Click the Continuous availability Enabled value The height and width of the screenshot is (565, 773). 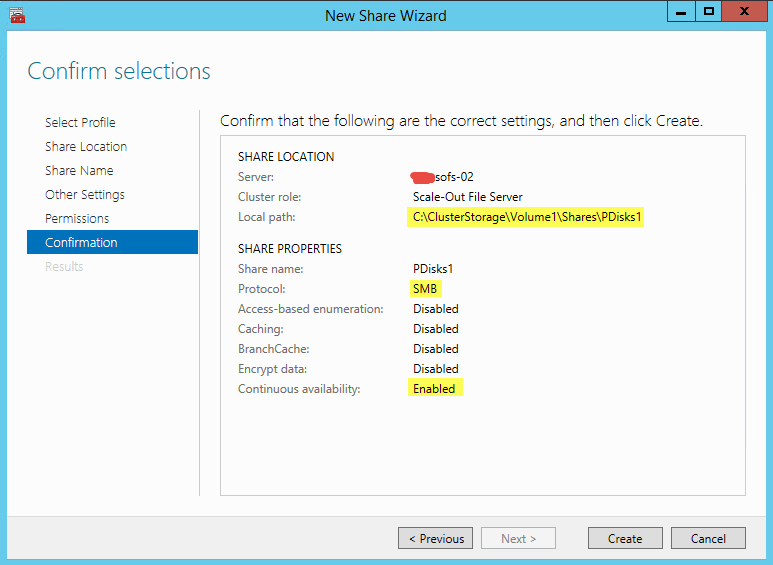point(434,389)
